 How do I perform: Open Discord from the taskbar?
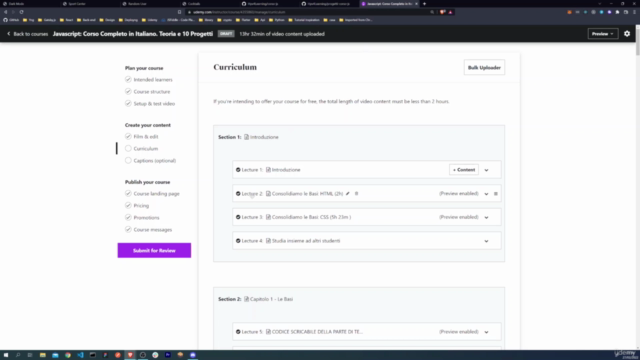(193, 355)
